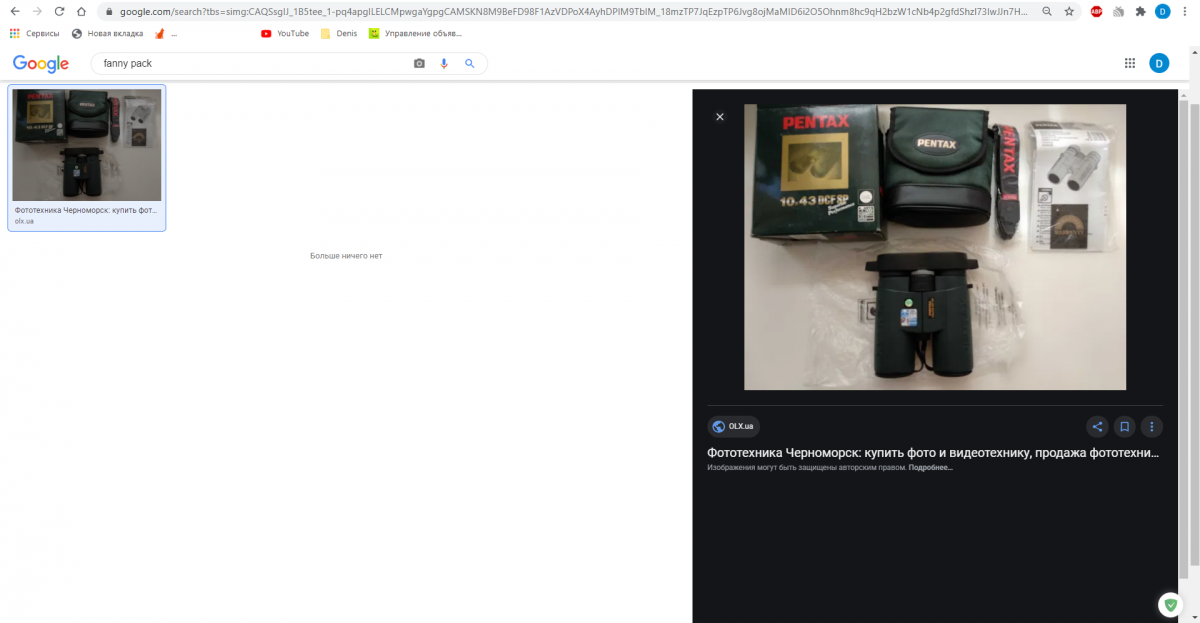Open the result title Фототехника Черноморск under the thumbnail
This screenshot has height=623, width=1200.
[x=86, y=211]
